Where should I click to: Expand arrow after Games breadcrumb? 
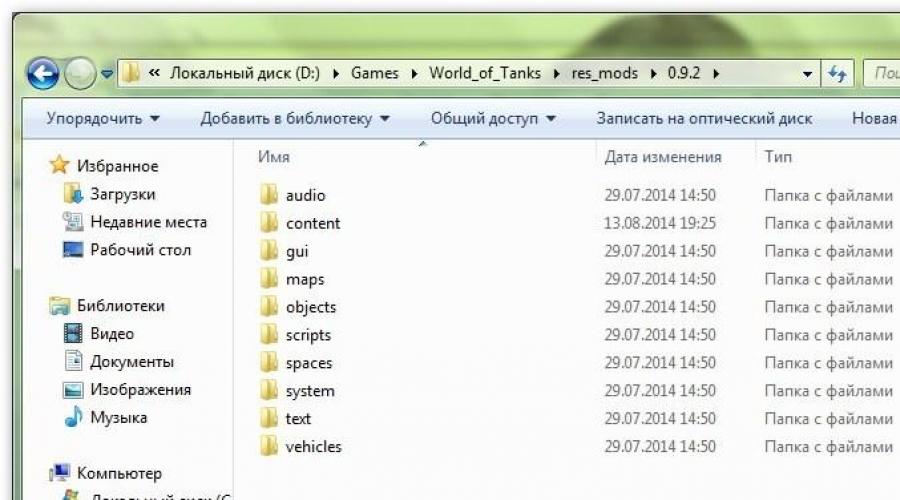click(414, 73)
